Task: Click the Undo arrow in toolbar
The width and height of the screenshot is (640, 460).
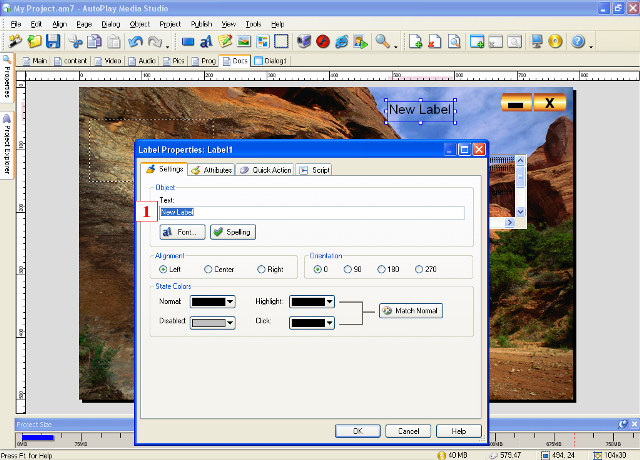Action: [x=135, y=42]
